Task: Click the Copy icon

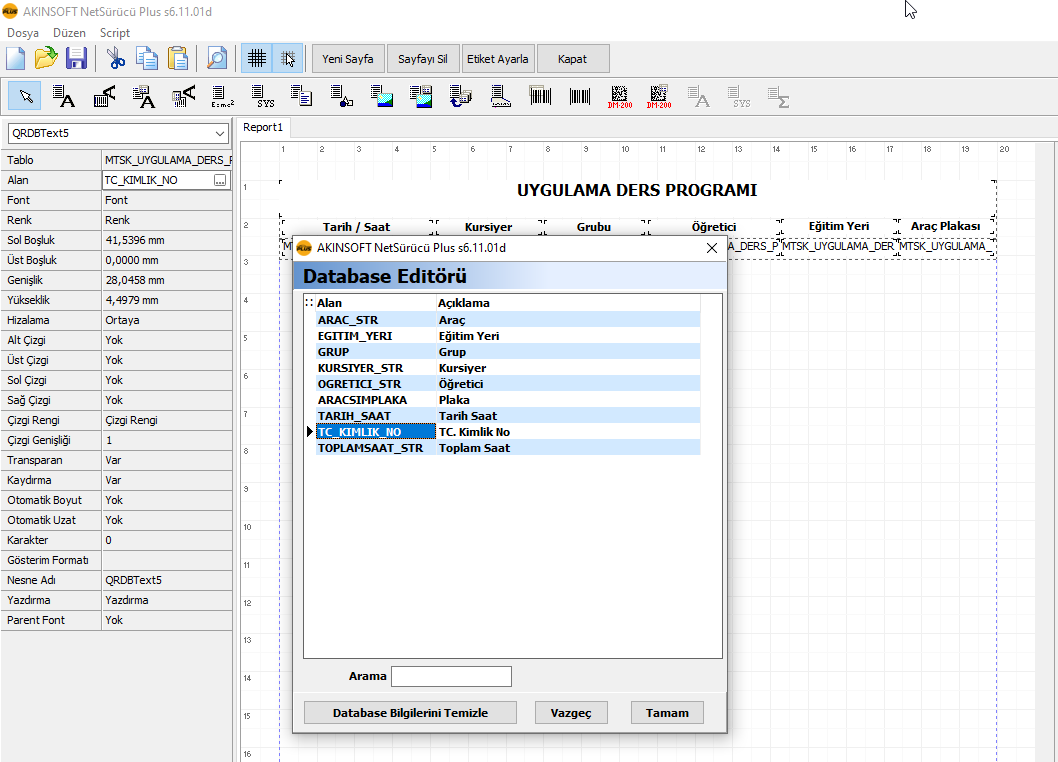Action: pos(146,59)
